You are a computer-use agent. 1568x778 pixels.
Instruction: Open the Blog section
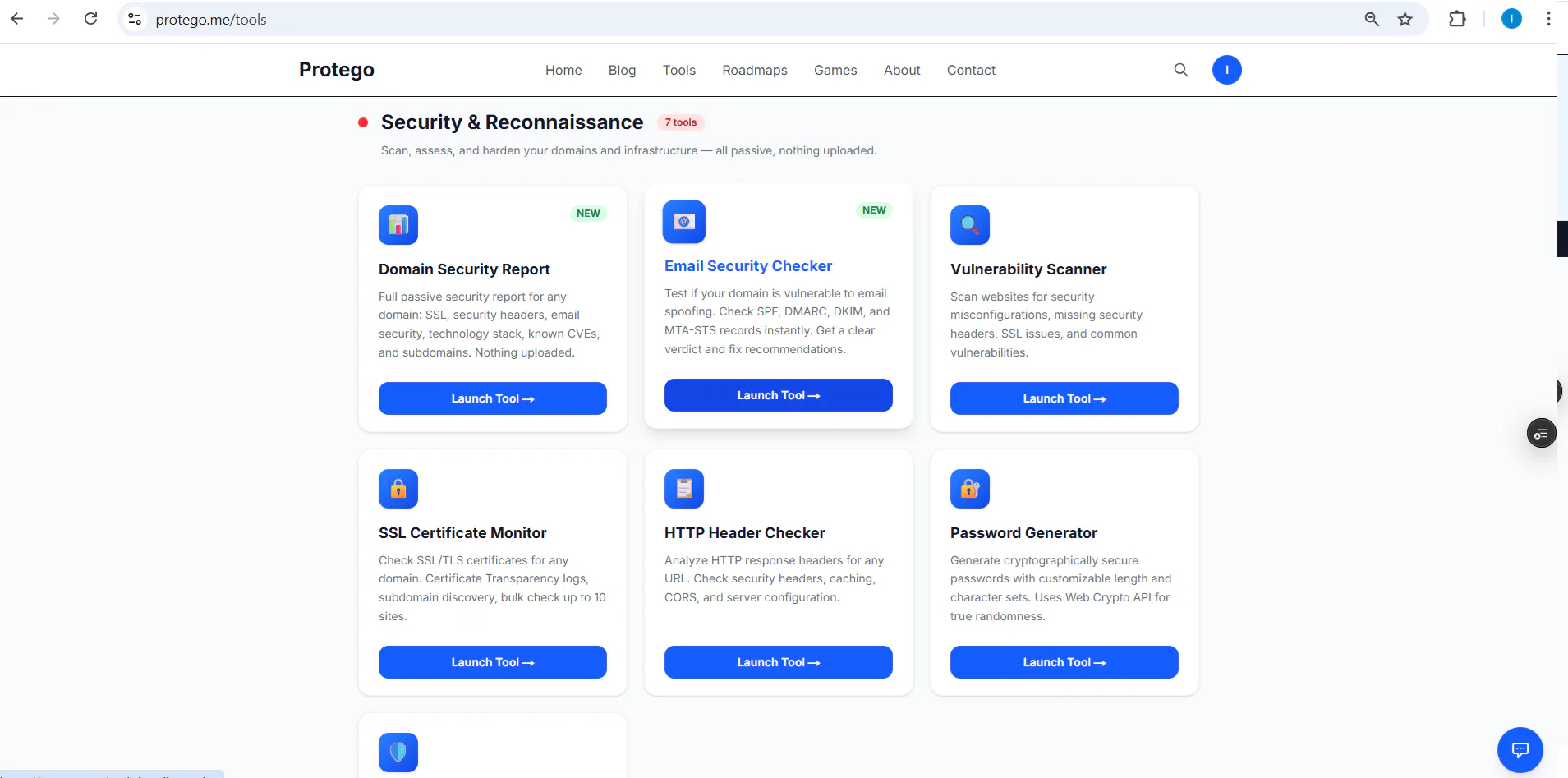(622, 71)
